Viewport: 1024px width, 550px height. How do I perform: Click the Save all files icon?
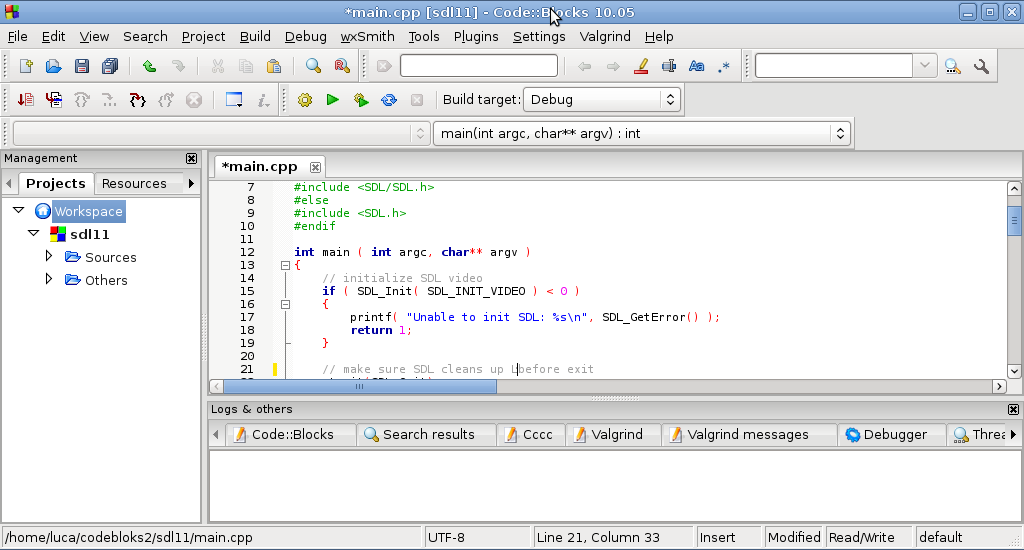(110, 66)
